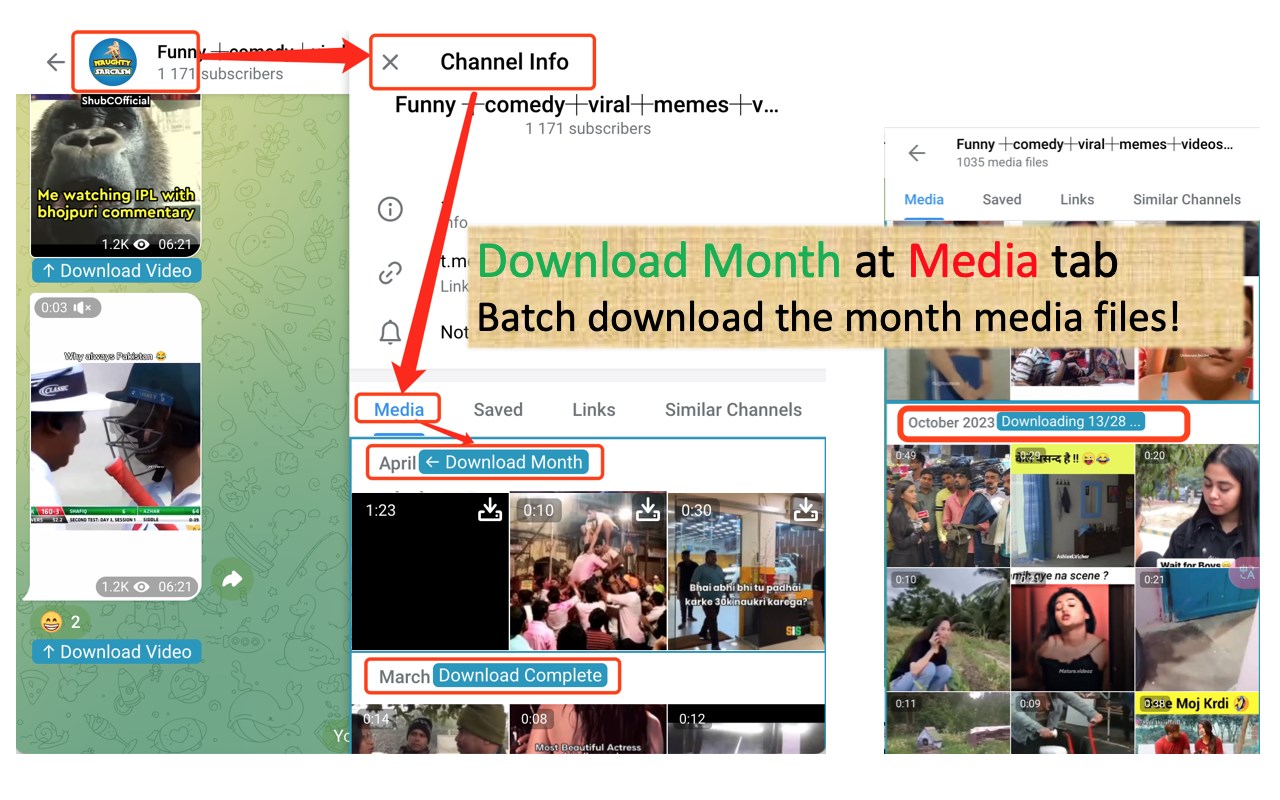Click the '1 171 subscribers' text in Channel Info
Screen dimensions: 1280x800
pyautogui.click(x=588, y=128)
